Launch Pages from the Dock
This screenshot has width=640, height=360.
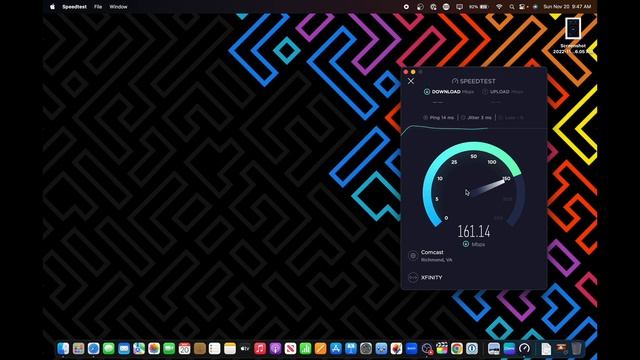(320, 349)
